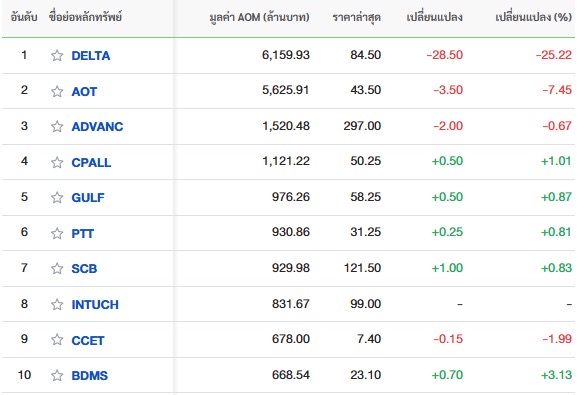
Task: Sort by ราคาล่าสุด column header
Action: 356,17
